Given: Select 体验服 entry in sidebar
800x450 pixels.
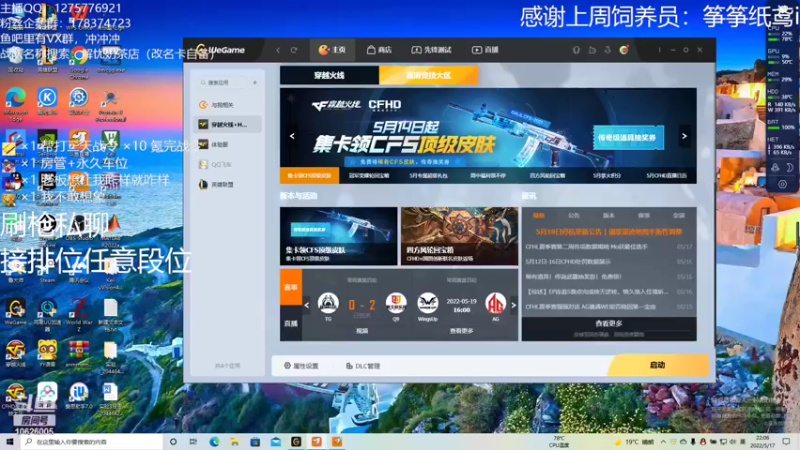Looking at the screenshot, I should 228,144.
